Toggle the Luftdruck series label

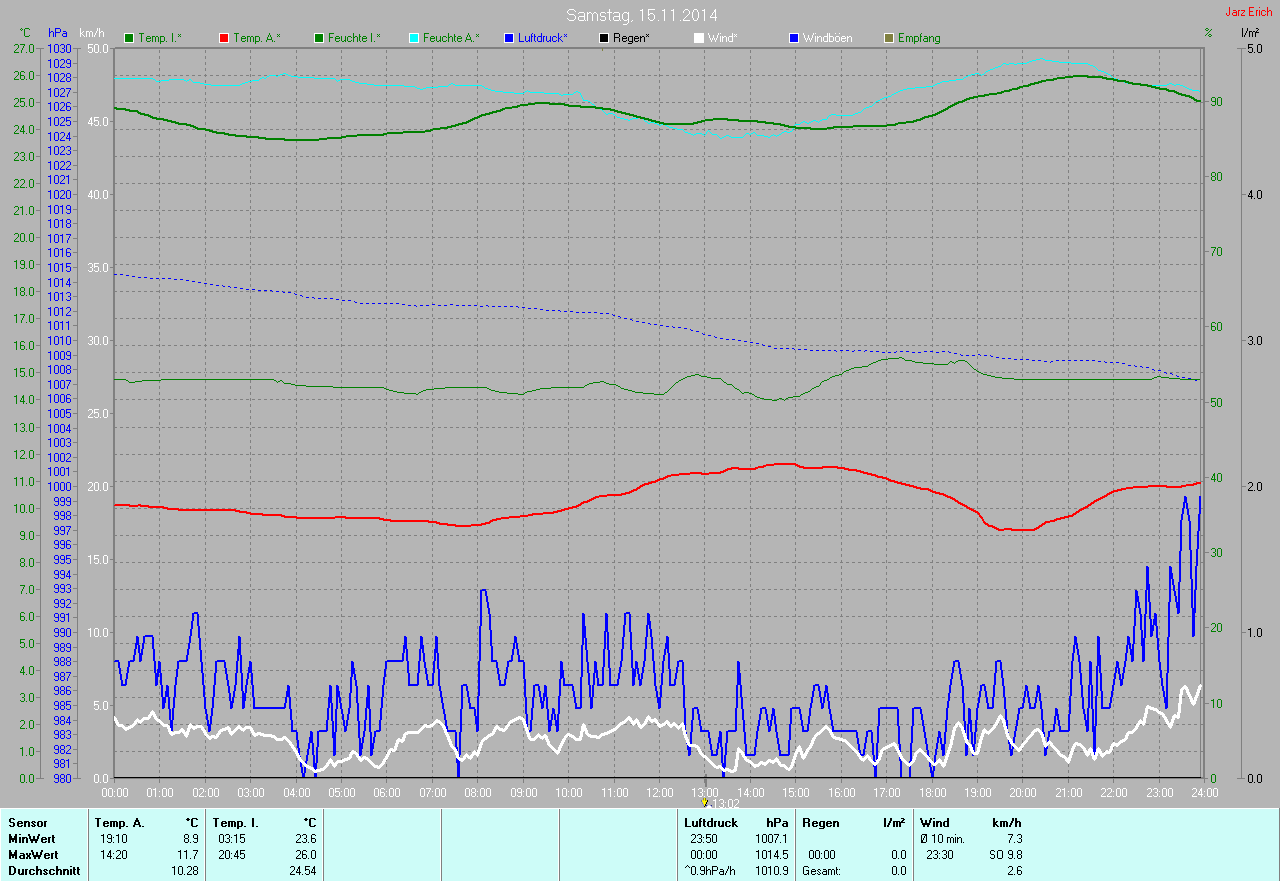pyautogui.click(x=543, y=38)
